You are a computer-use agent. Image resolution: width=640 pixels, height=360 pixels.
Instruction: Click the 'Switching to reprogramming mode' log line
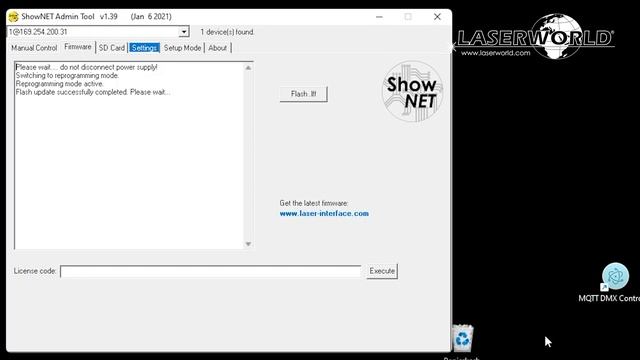coord(67,76)
